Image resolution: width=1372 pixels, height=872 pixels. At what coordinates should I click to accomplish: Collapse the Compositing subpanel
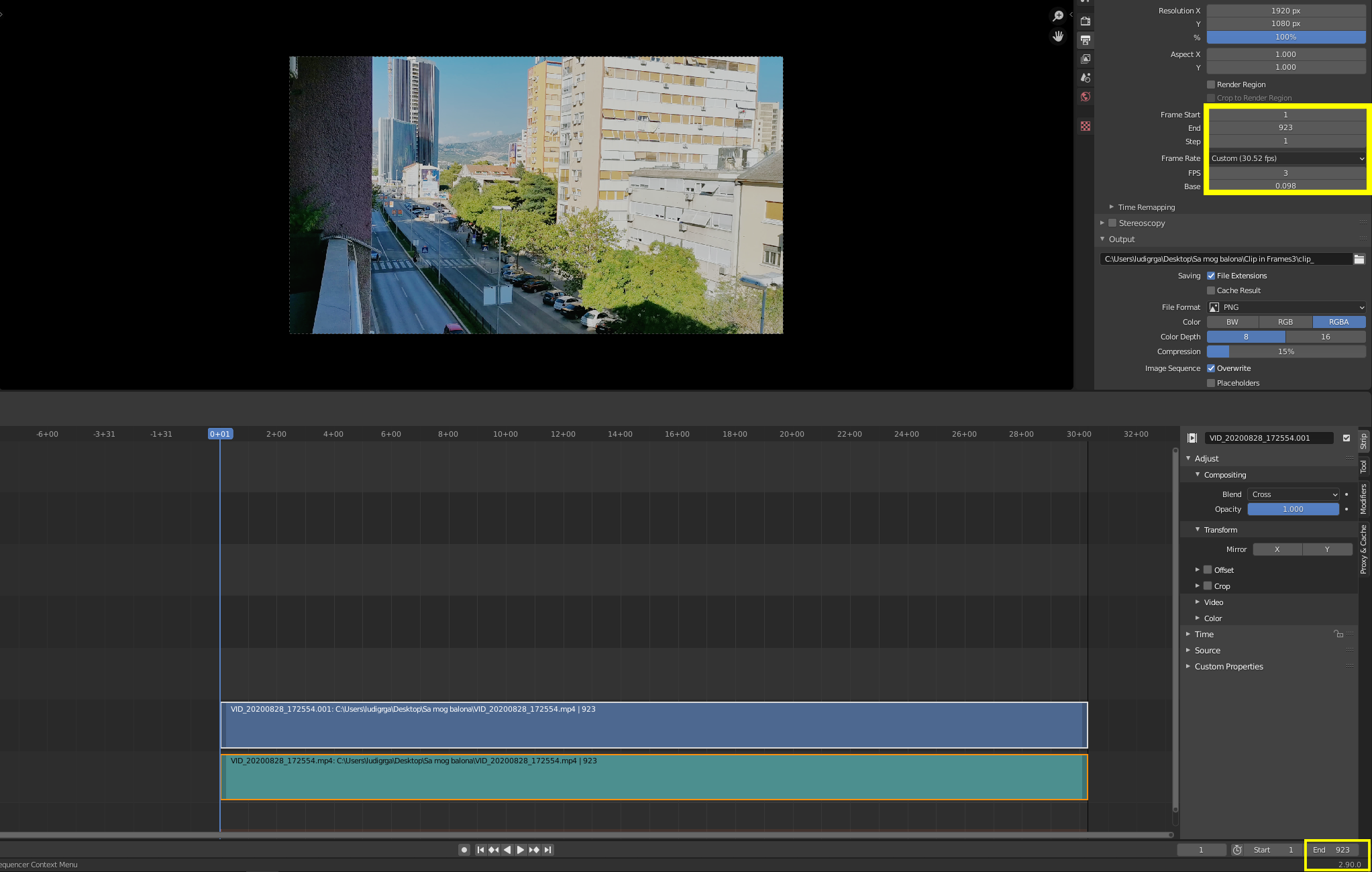(1198, 474)
